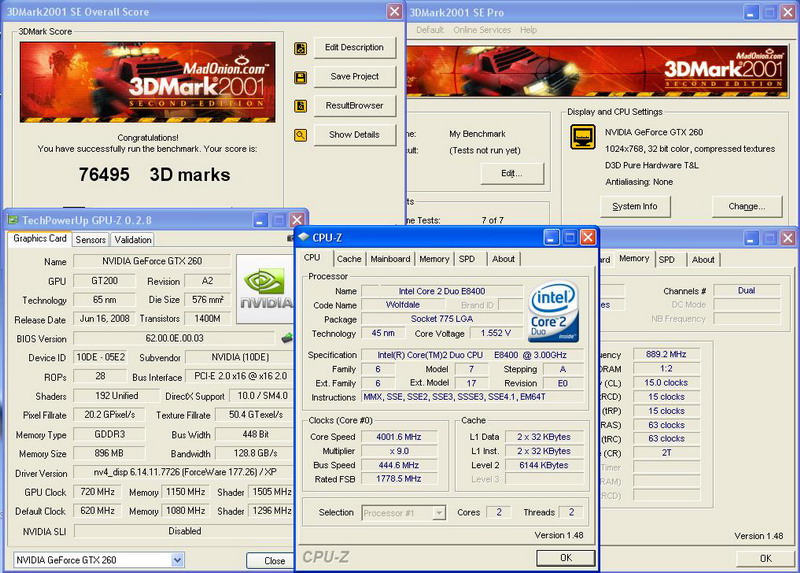Select the CPU tab in front CPU-Z
Screen dimensions: 800x573
pos(312,258)
